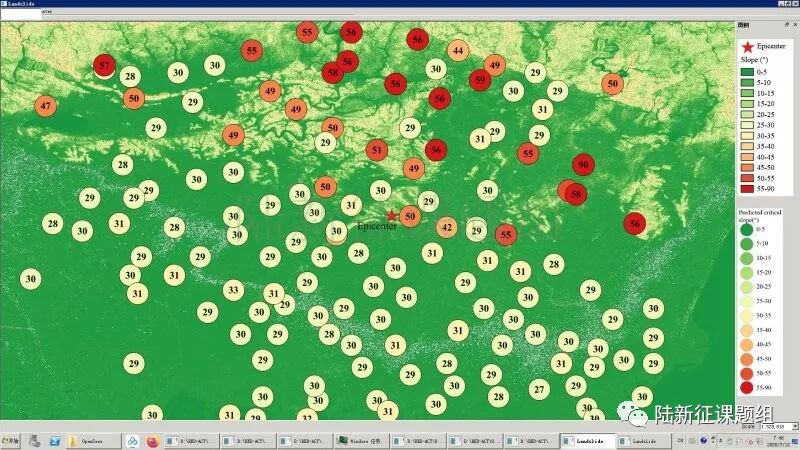Select the pale marker labeled 27
Screen dimensions: 800x450
tap(539, 389)
